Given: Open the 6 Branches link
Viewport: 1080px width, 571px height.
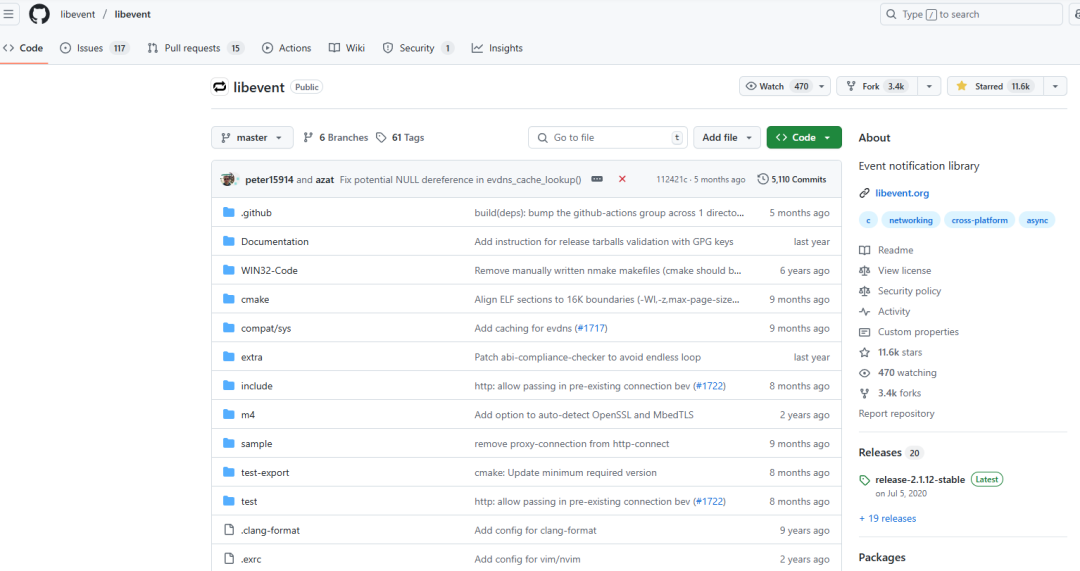Looking at the screenshot, I should (x=335, y=138).
